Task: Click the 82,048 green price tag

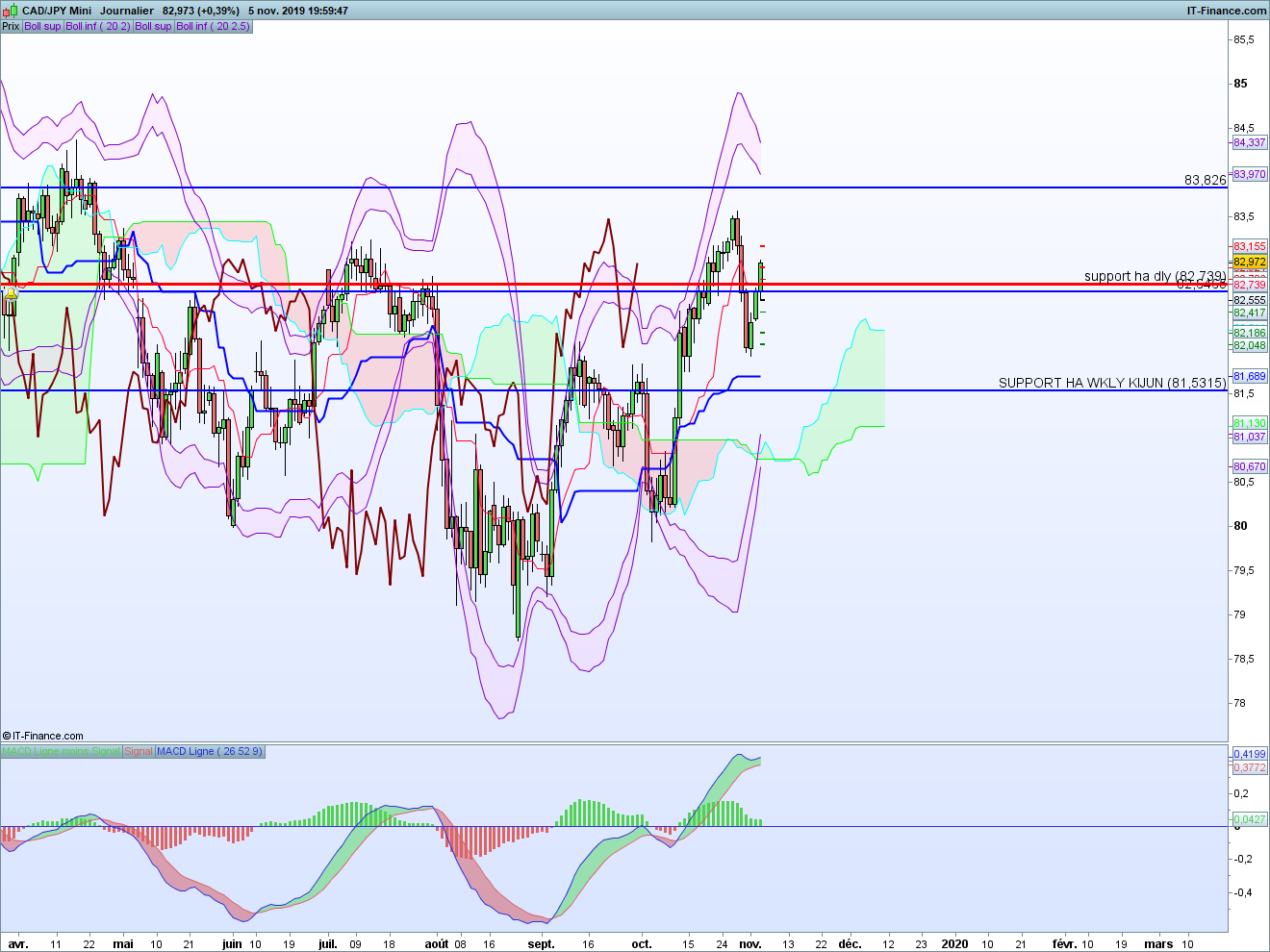Action: [1250, 345]
